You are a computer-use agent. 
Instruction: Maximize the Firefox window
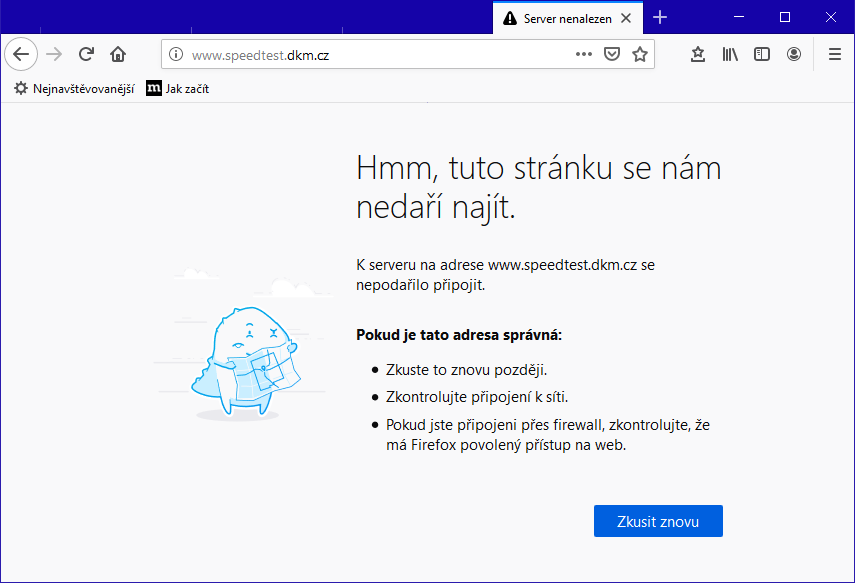[785, 17]
